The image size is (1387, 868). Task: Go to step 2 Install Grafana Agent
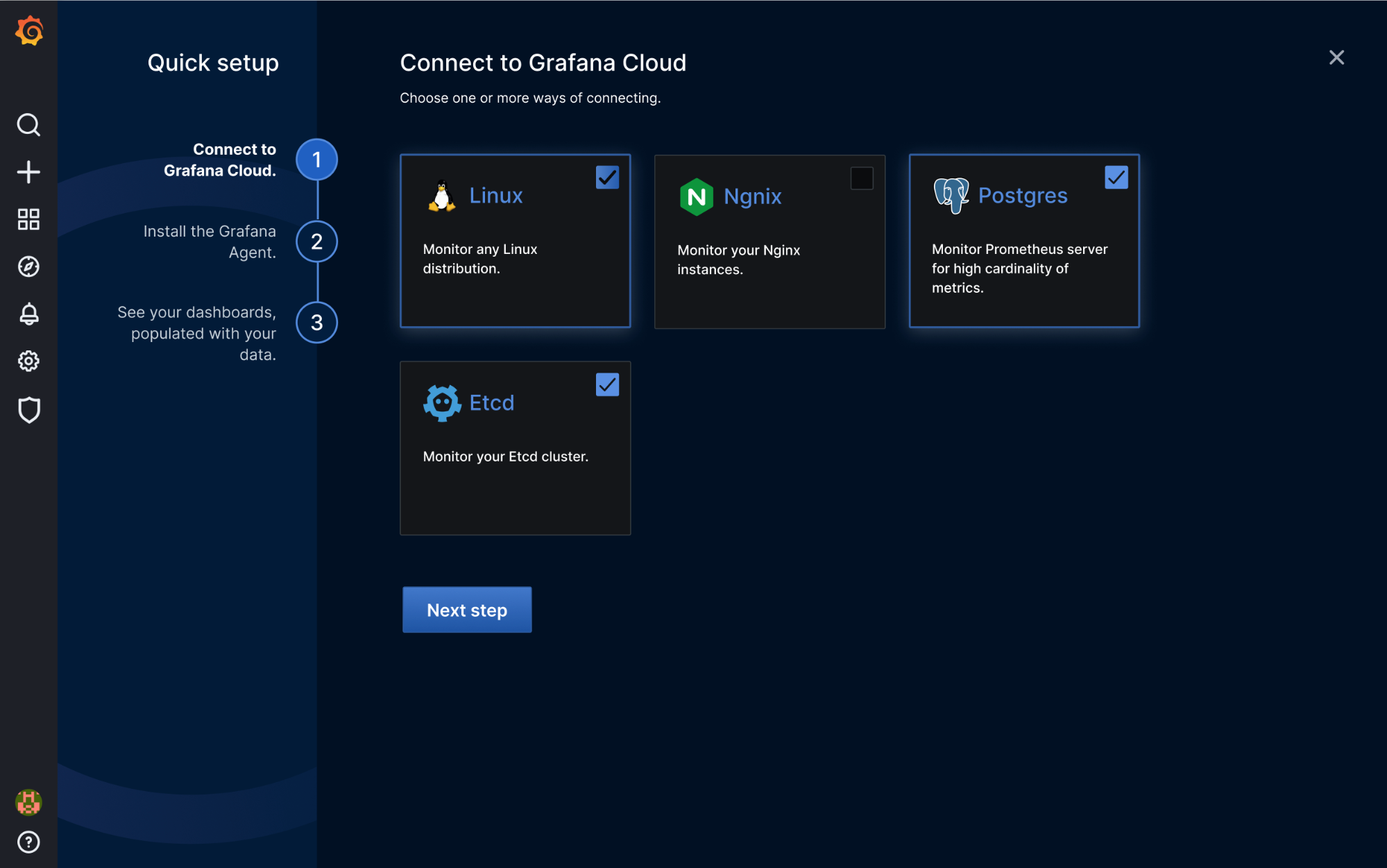[317, 241]
